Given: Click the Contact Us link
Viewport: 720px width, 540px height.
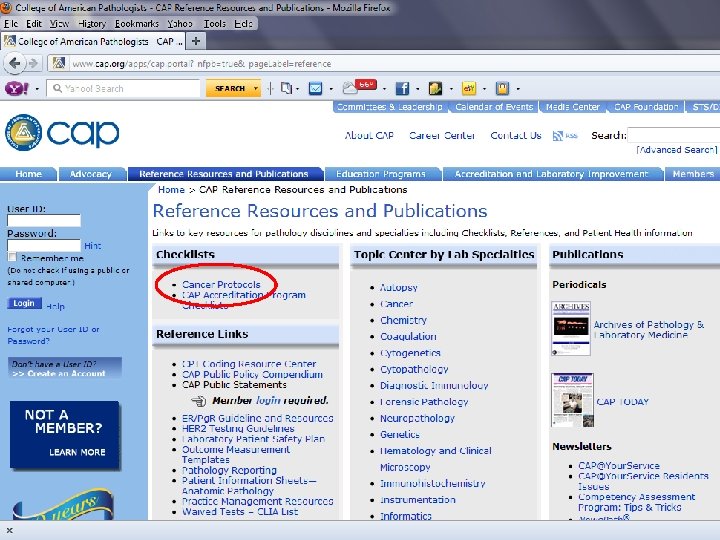Looking at the screenshot, I should (516, 135).
